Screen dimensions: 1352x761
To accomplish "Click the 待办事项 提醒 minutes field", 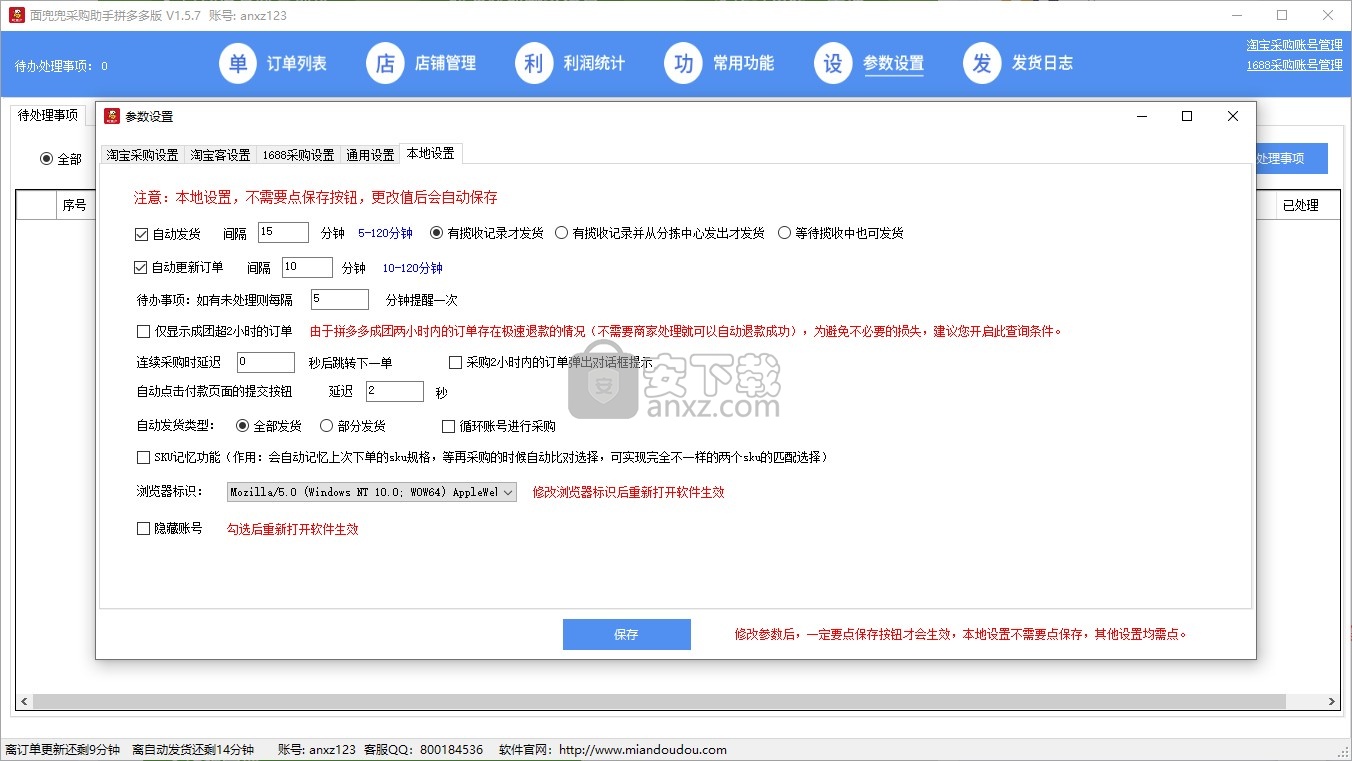I will (340, 299).
